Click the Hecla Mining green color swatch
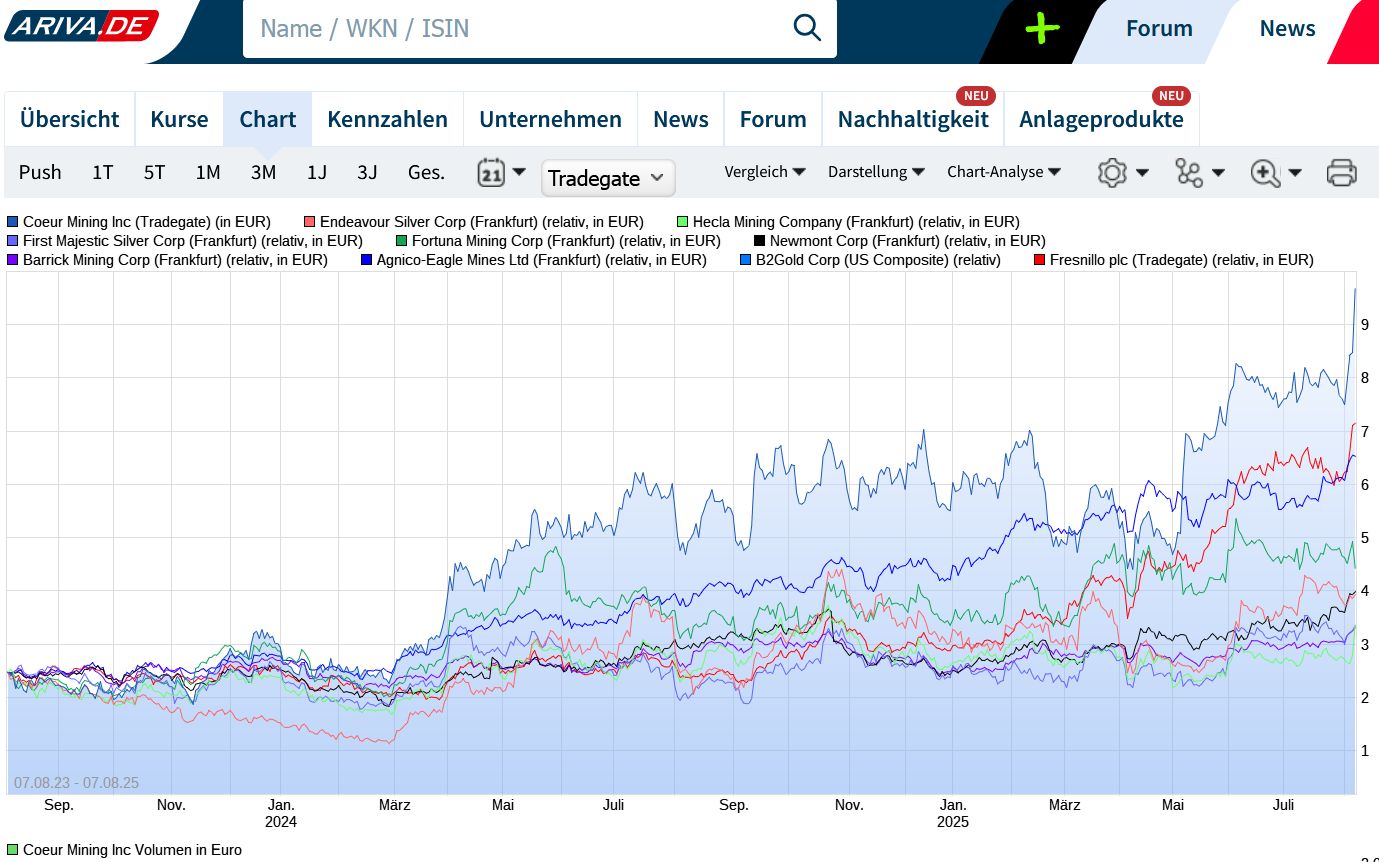This screenshot has width=1379, height=862. (x=683, y=222)
